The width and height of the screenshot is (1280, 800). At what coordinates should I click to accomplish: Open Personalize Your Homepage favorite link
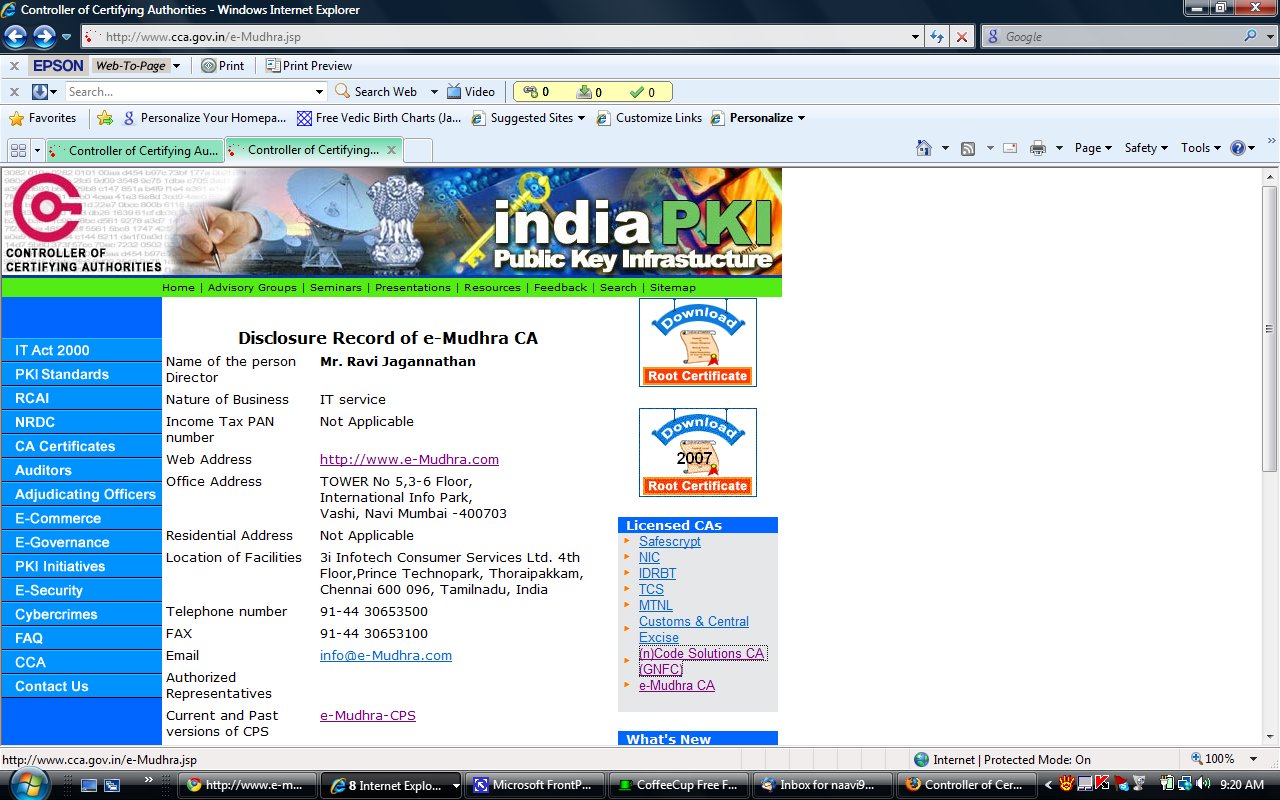[204, 118]
